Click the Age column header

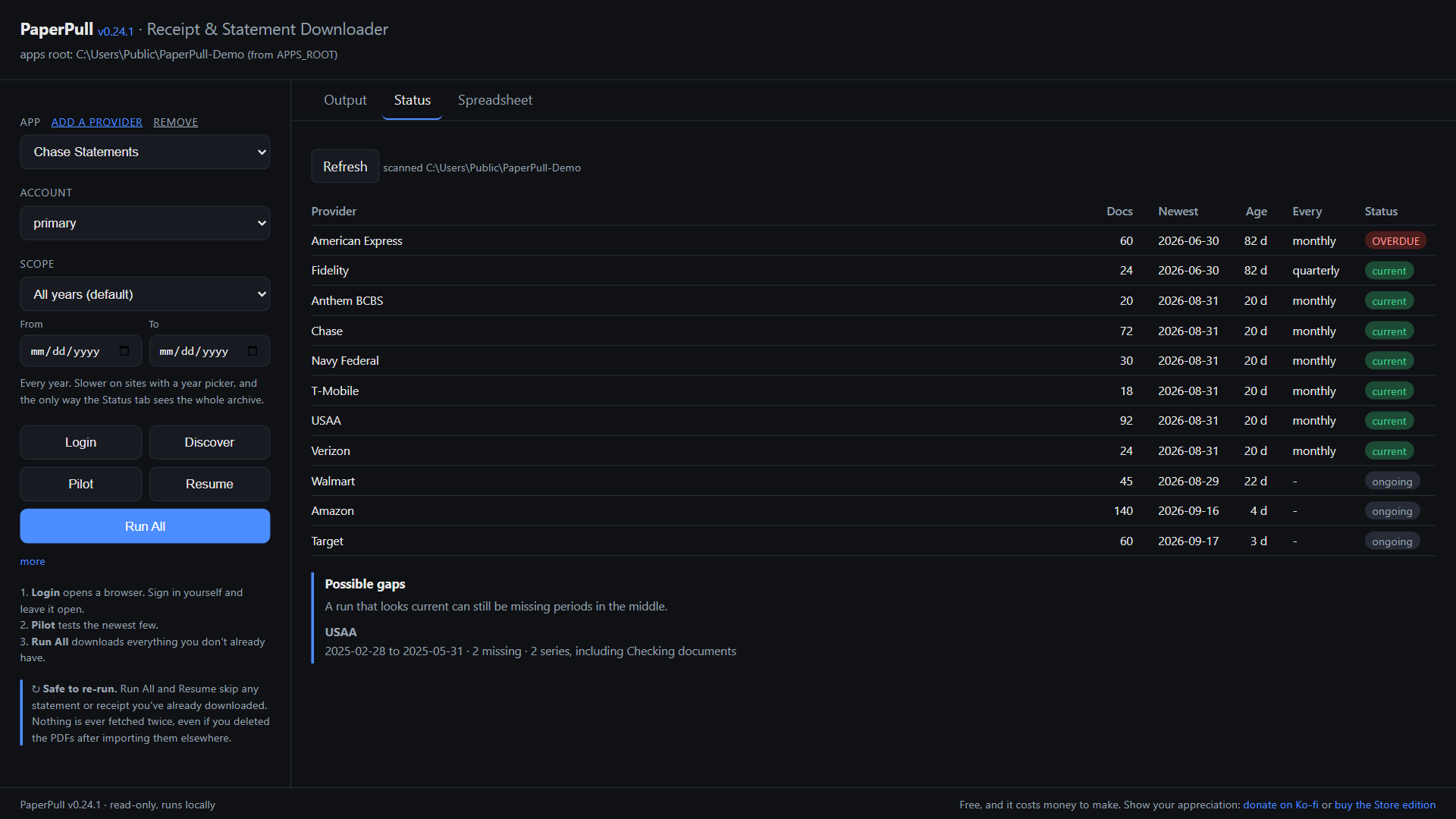click(x=1256, y=212)
